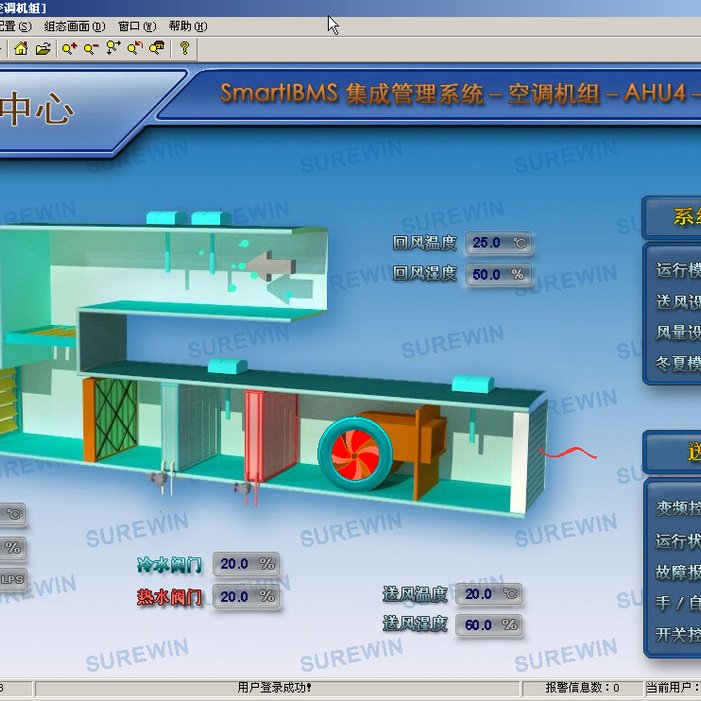Click the LPS value field on the left edge
The image size is (701, 701).
(13, 580)
